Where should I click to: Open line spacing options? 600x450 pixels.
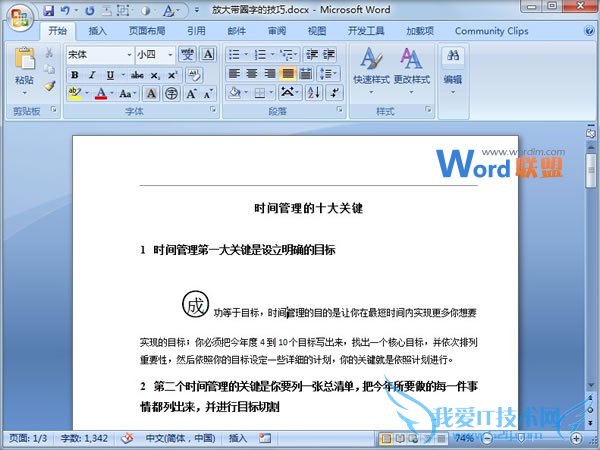click(328, 73)
